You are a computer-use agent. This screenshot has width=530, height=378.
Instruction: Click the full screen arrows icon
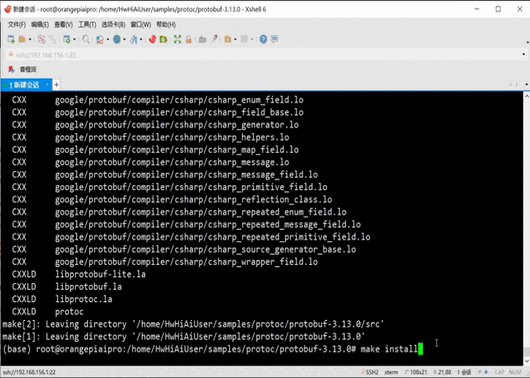(x=177, y=40)
